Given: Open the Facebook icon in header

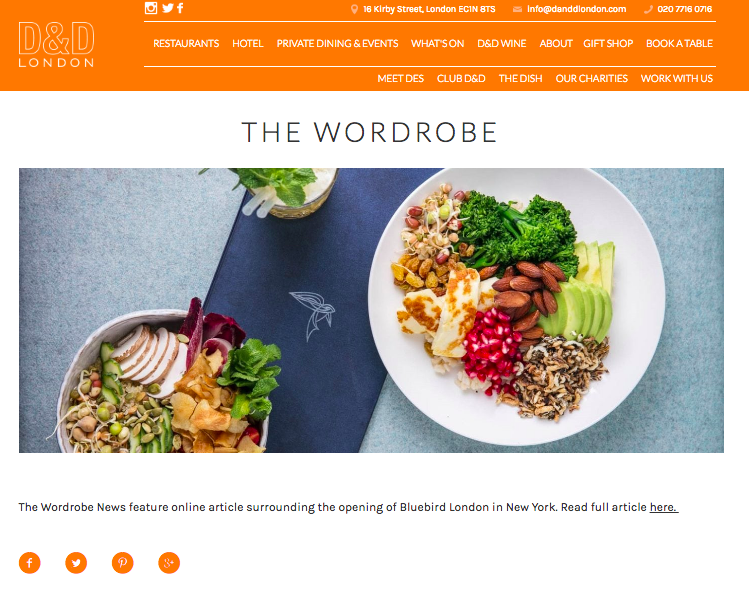Looking at the screenshot, I should 180,8.
